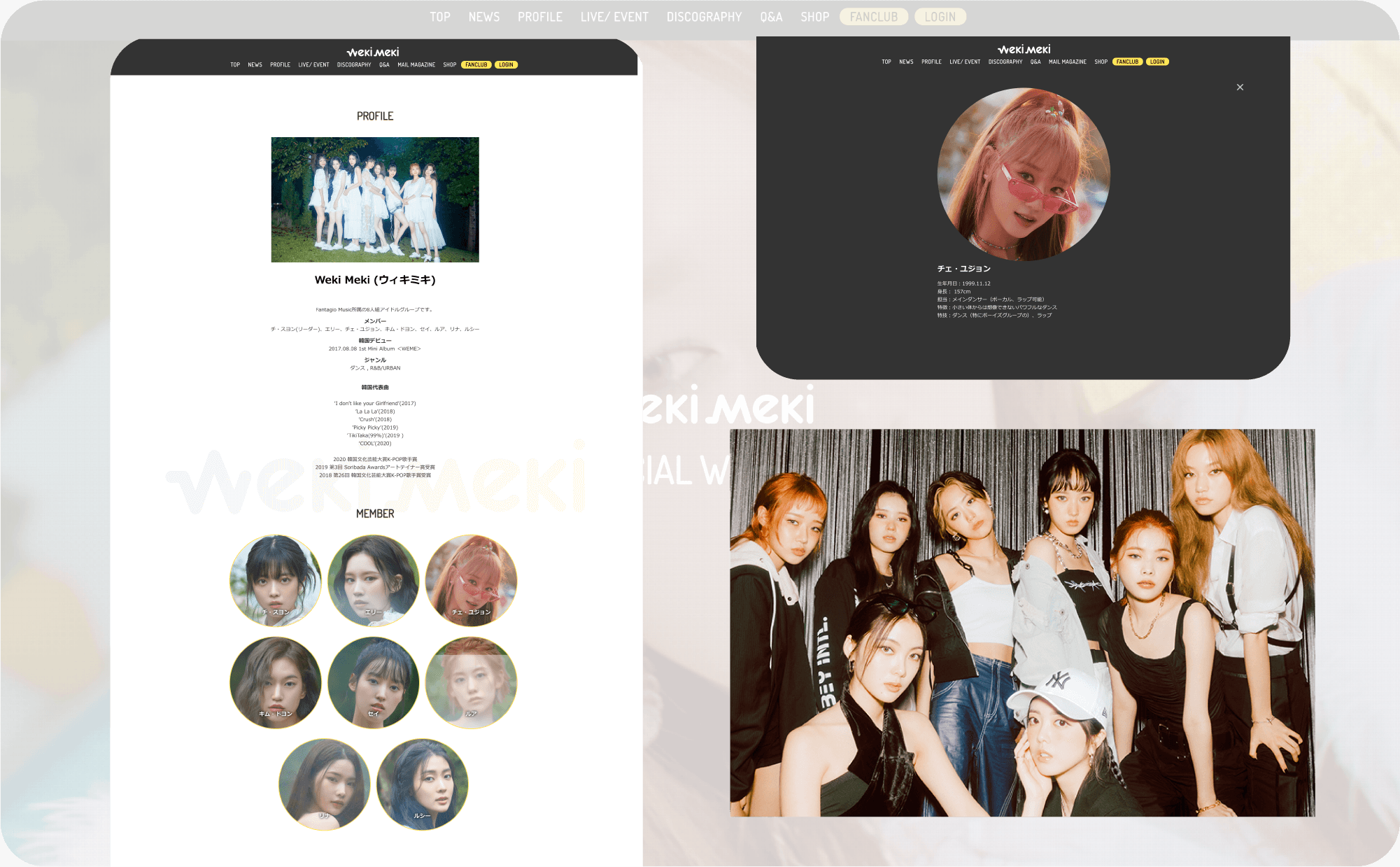Click NEWS in the top navigation bar
The width and height of the screenshot is (1400, 867).
(483, 17)
